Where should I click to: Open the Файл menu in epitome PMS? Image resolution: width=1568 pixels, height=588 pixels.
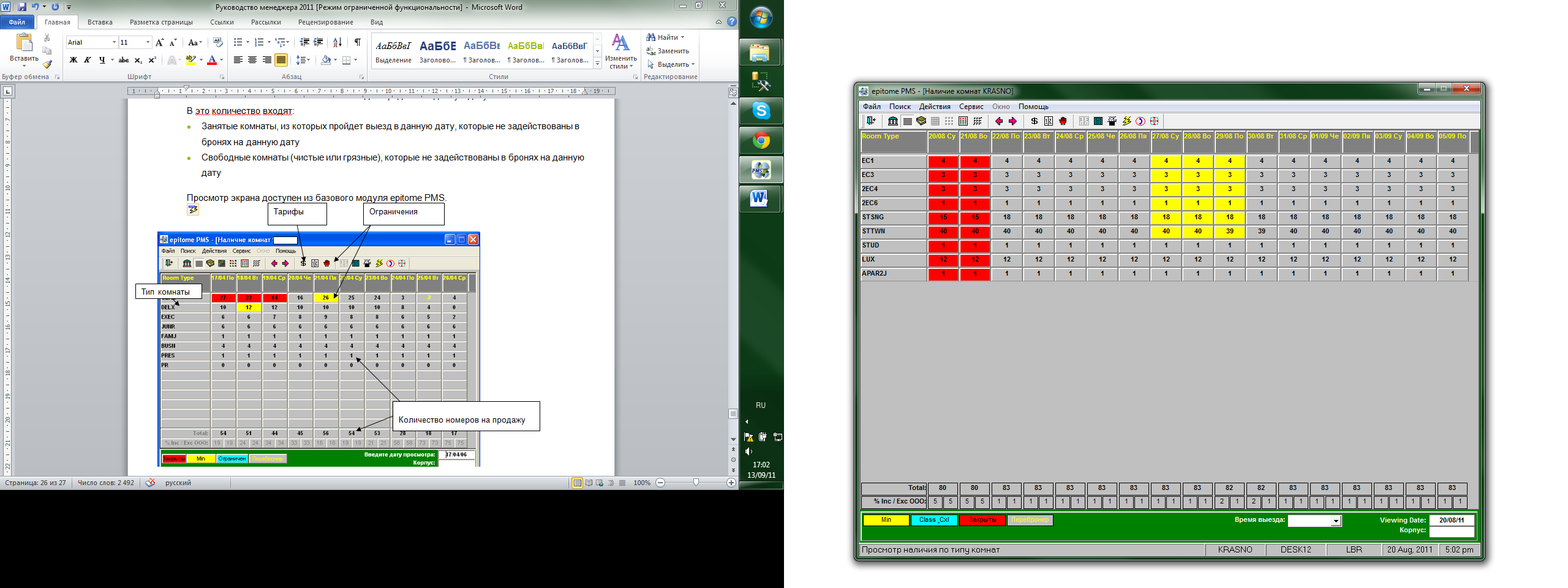[872, 107]
